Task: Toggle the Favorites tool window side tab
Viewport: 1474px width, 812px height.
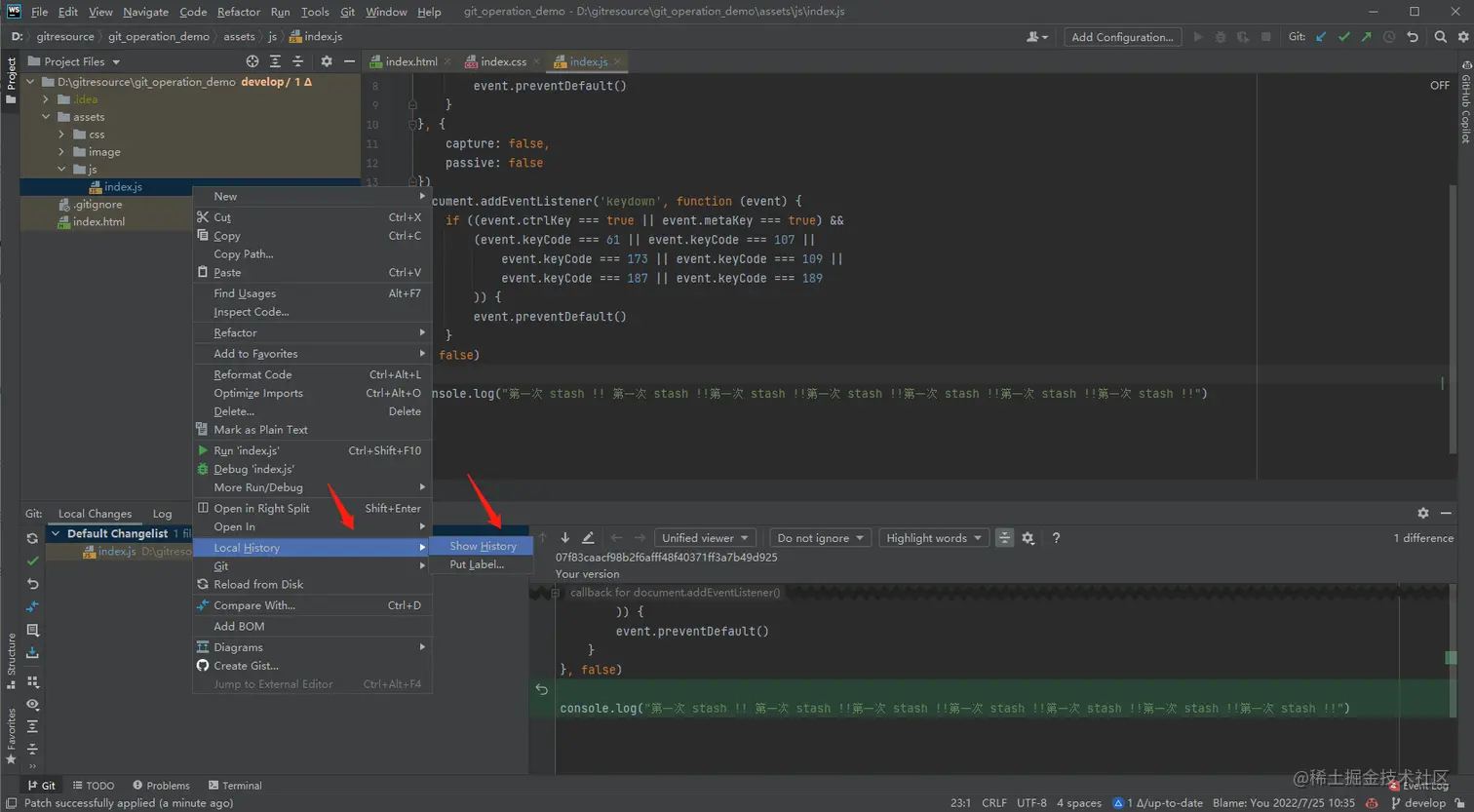Action: pyautogui.click(x=11, y=731)
